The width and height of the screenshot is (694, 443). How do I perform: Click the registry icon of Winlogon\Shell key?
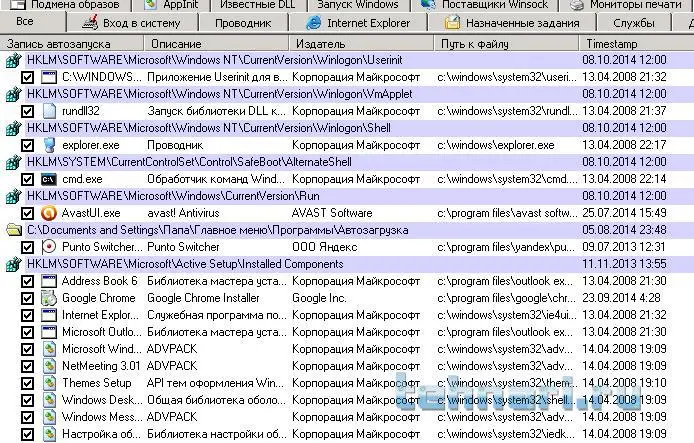tap(13, 128)
